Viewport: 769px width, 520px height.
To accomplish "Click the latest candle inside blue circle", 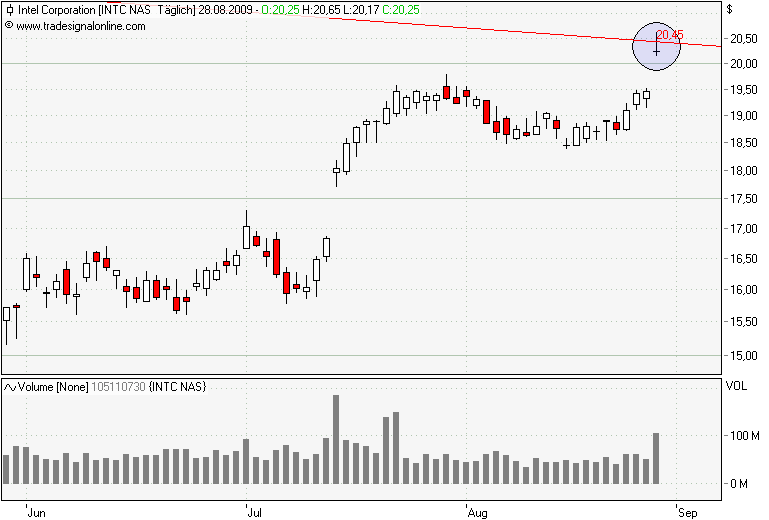I will 656,45.
